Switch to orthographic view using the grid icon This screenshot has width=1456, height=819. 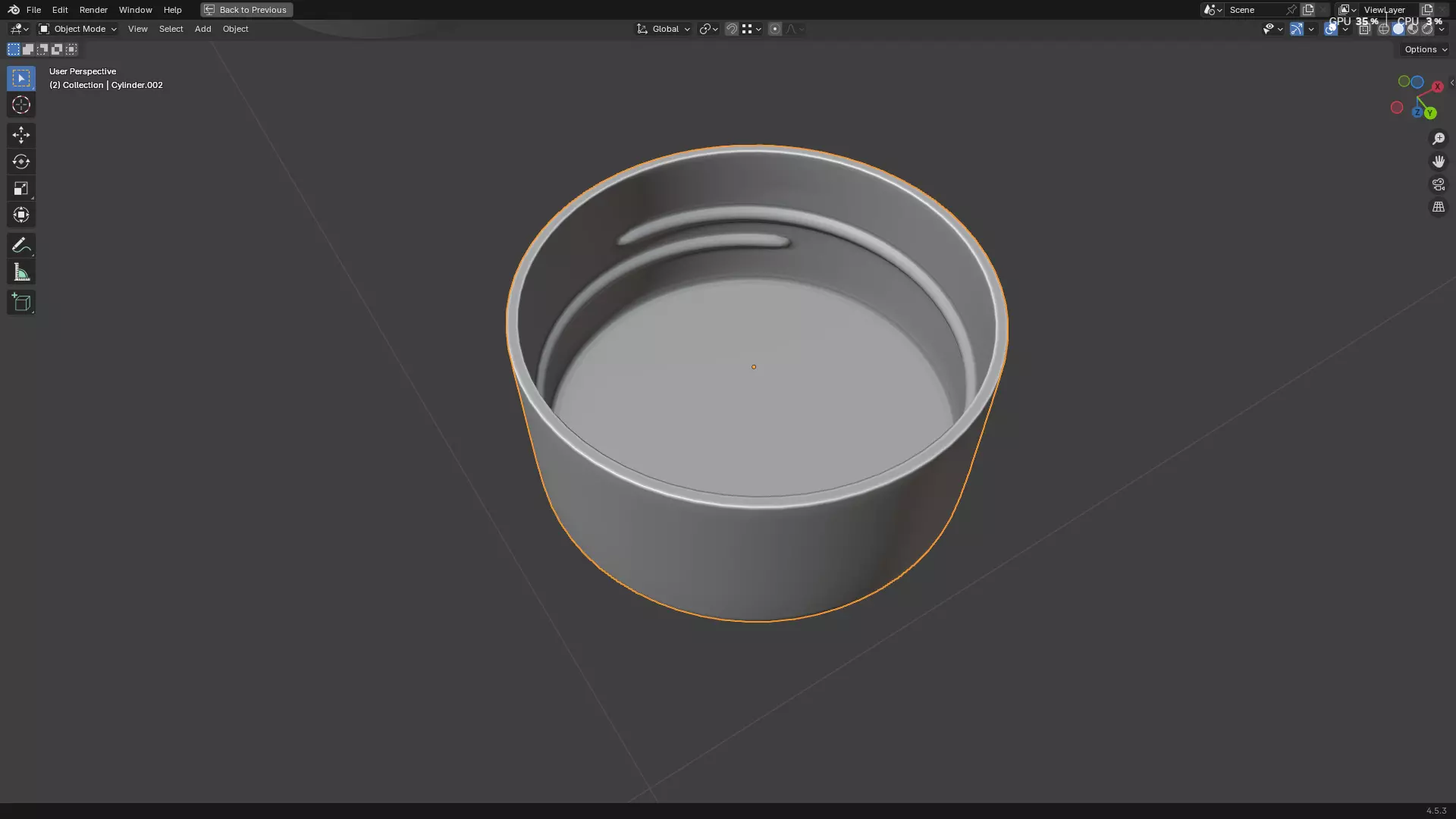(1438, 207)
